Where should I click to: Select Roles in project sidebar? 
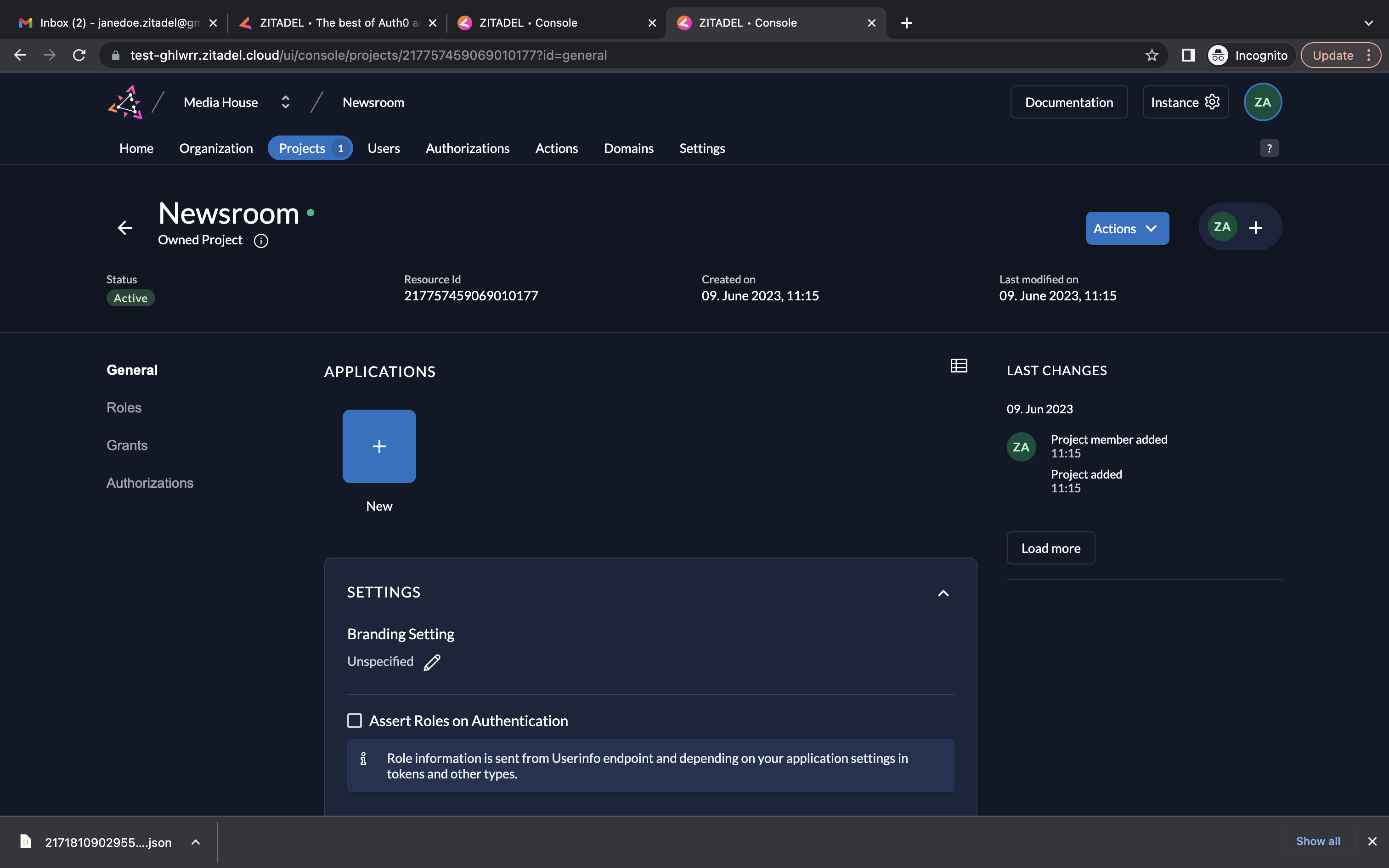click(124, 408)
